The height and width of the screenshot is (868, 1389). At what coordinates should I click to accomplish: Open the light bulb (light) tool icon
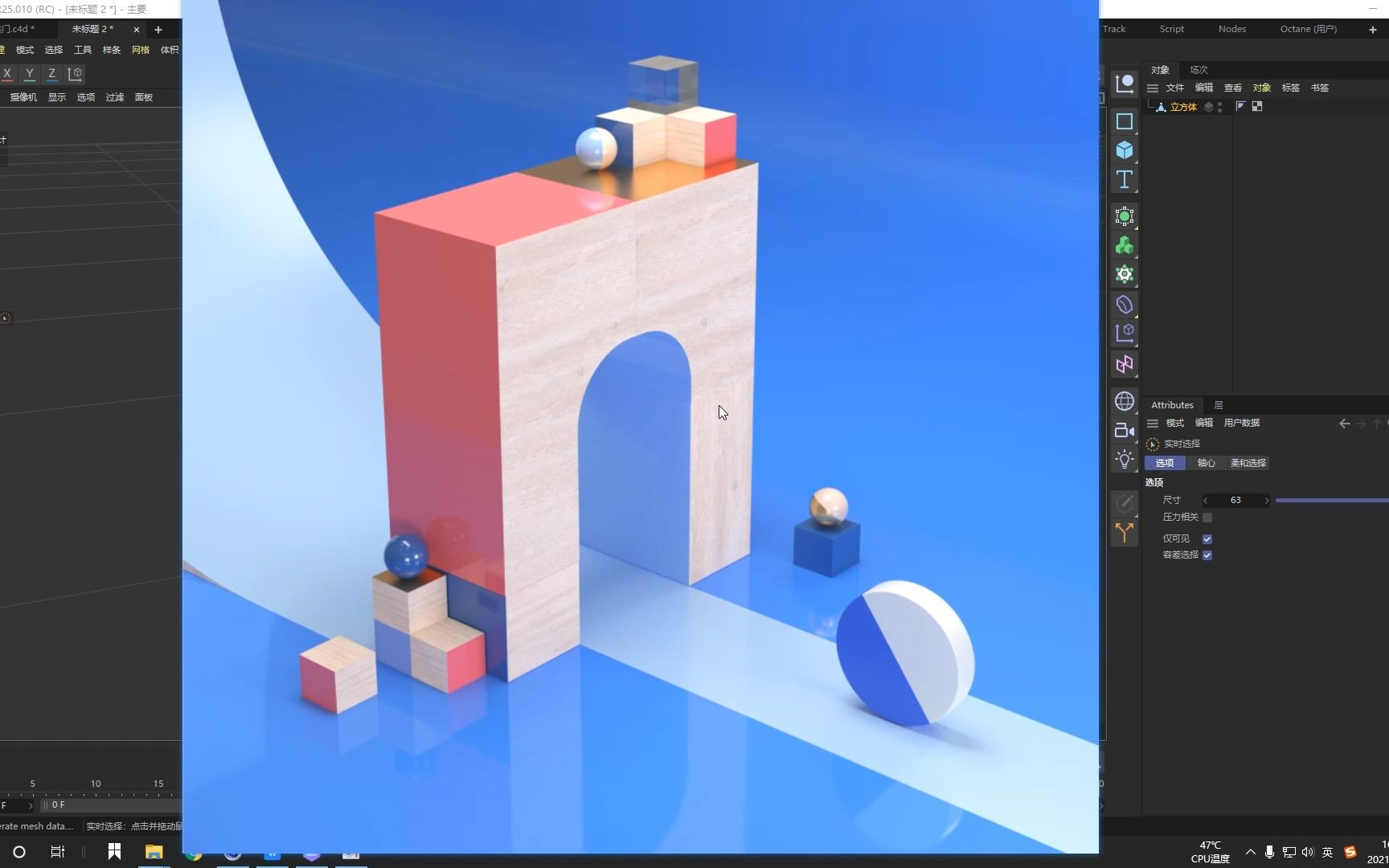pos(1124,460)
